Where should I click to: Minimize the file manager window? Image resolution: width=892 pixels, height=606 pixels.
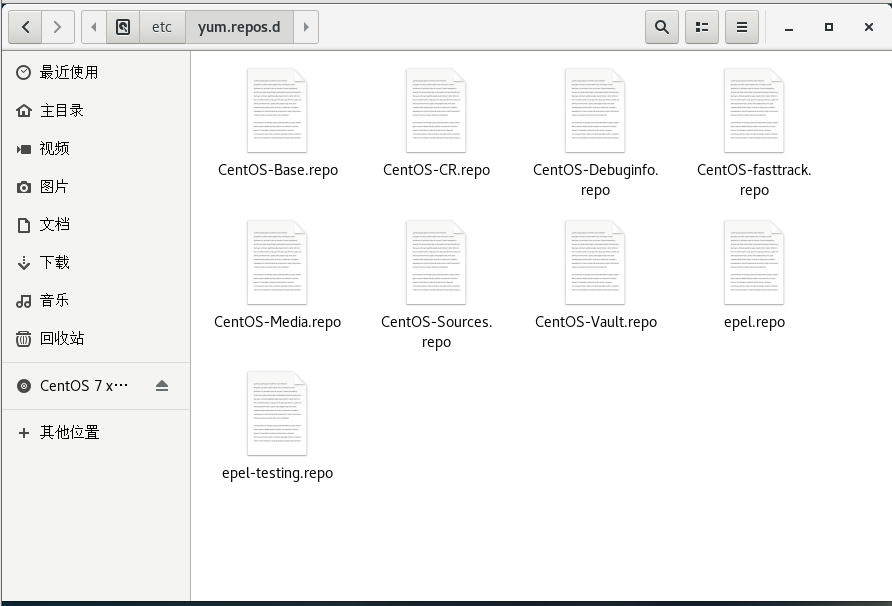[x=789, y=27]
